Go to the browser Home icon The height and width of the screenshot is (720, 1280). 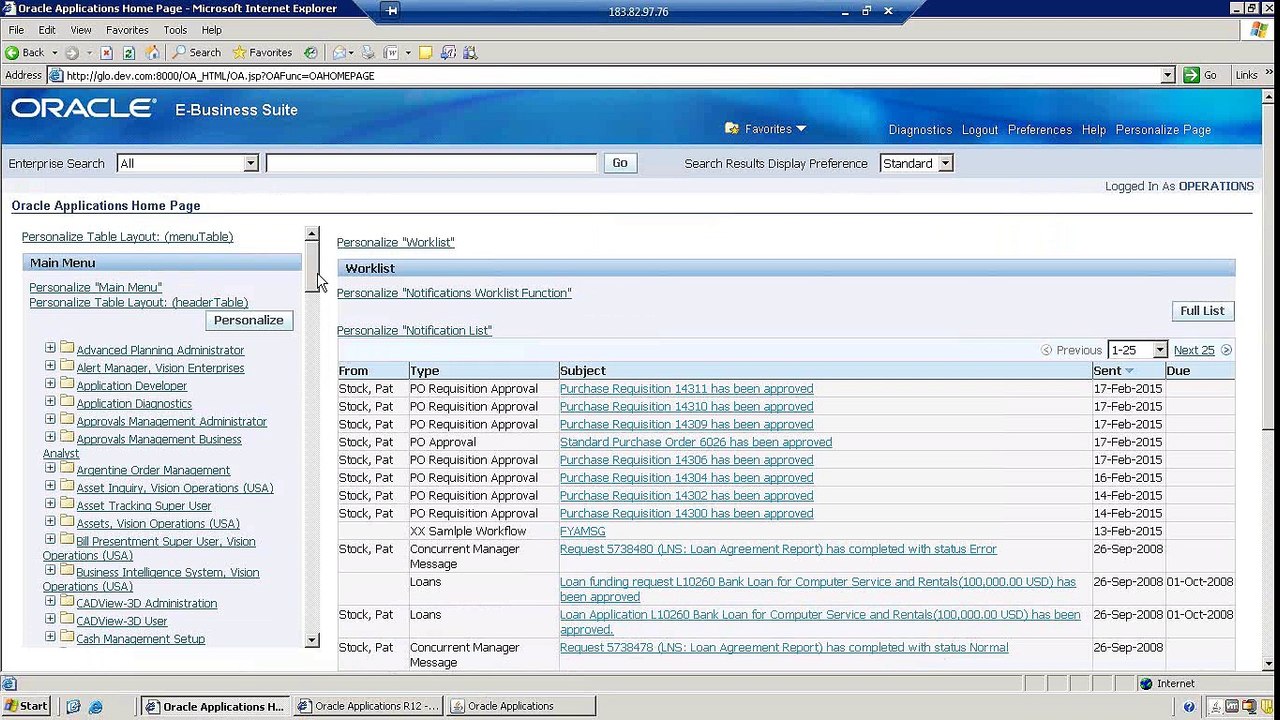click(x=152, y=52)
